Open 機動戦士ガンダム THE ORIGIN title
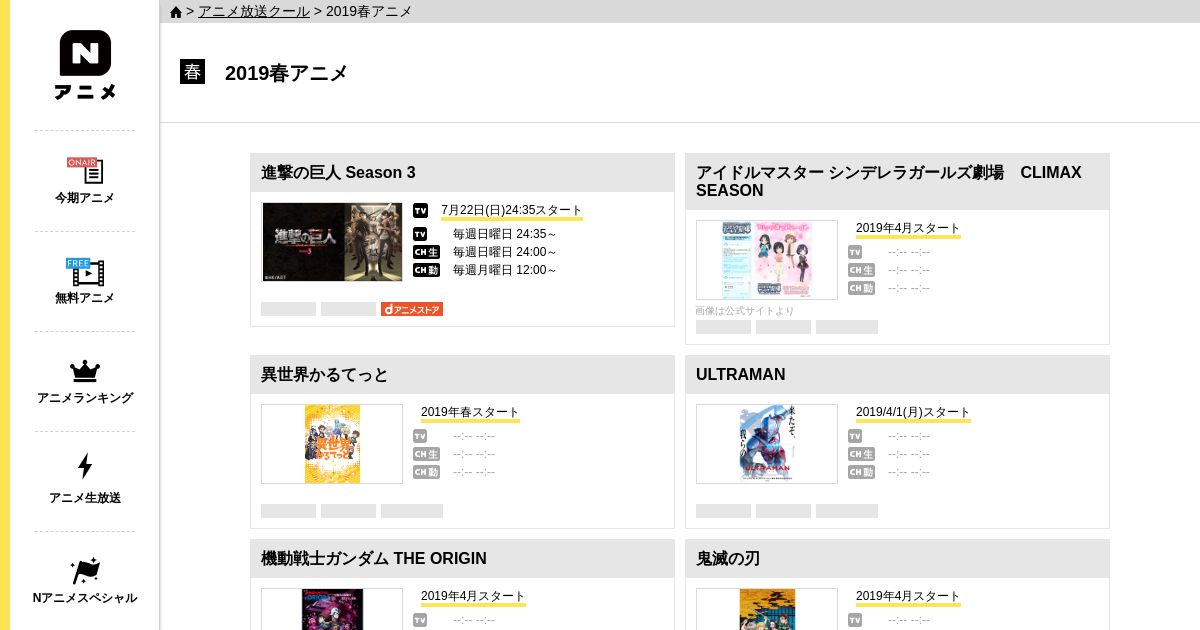1200x630 pixels. tap(374, 559)
